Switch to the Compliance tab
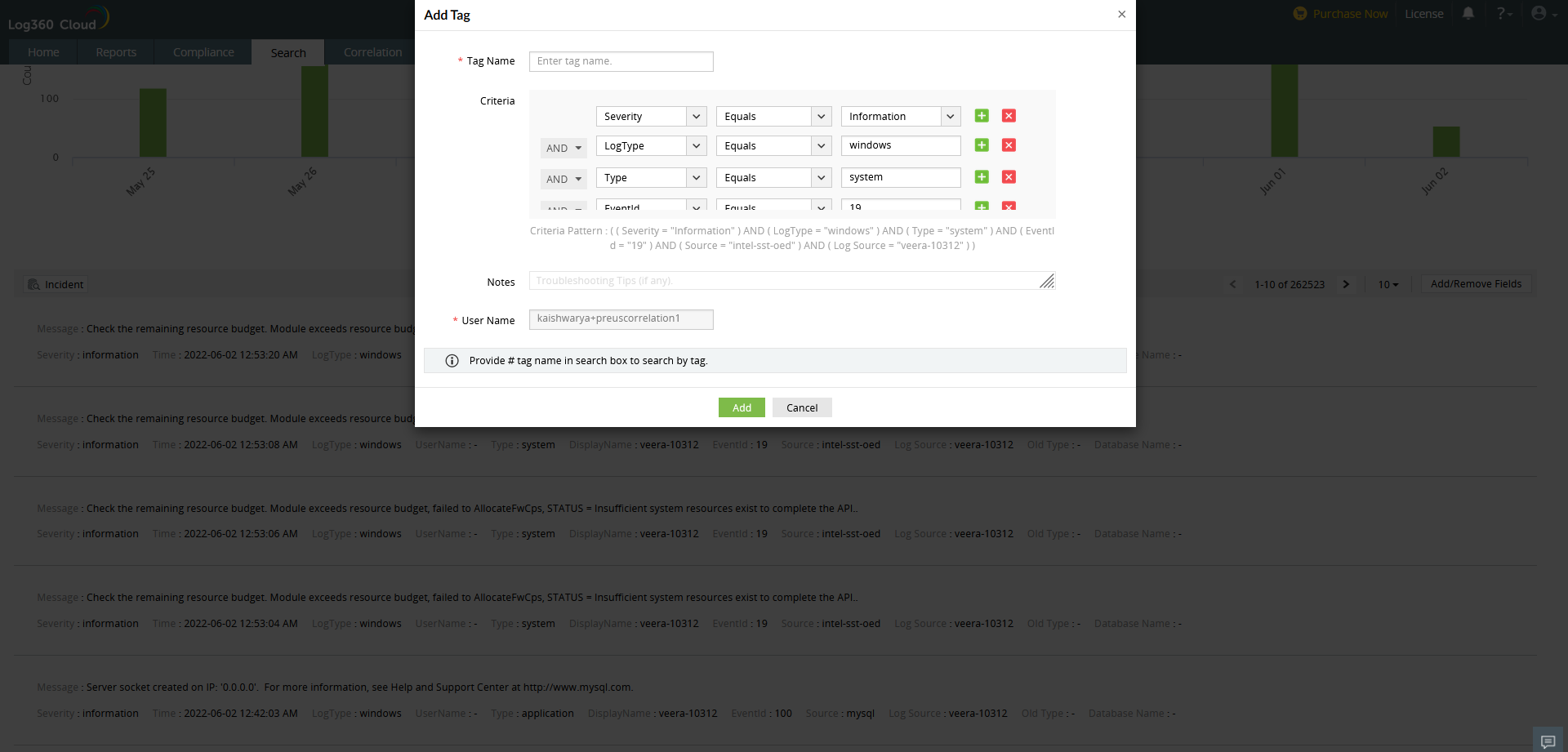The height and width of the screenshot is (752, 1568). [x=203, y=51]
